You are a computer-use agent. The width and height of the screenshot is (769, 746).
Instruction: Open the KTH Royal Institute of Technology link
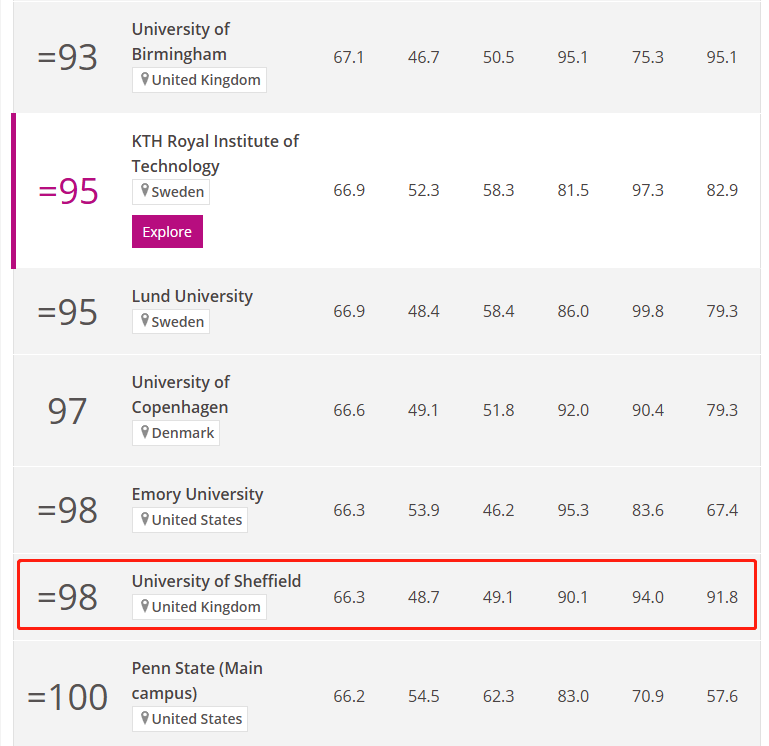pyautogui.click(x=215, y=154)
